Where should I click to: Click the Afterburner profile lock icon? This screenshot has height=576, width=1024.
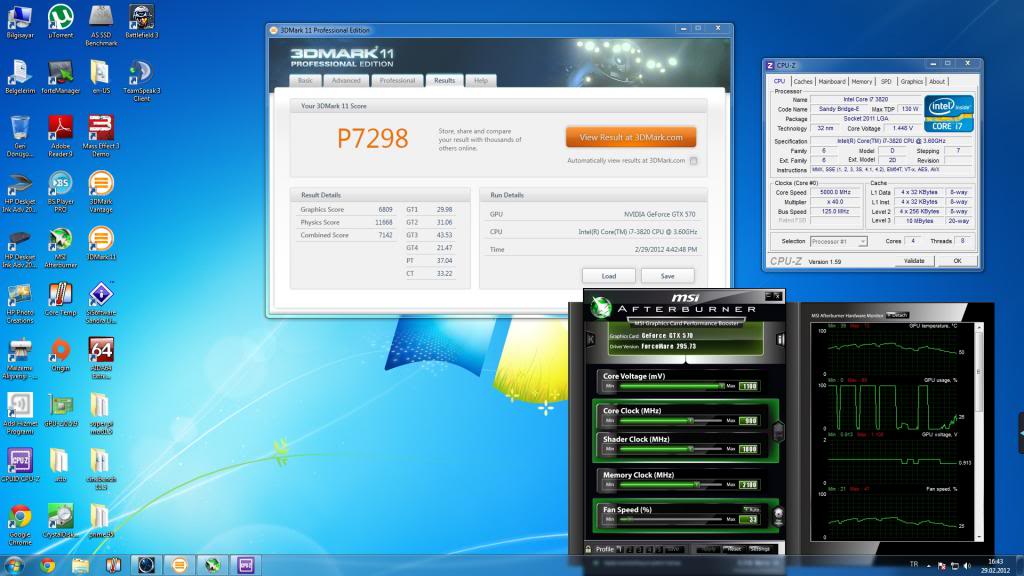(x=588, y=549)
